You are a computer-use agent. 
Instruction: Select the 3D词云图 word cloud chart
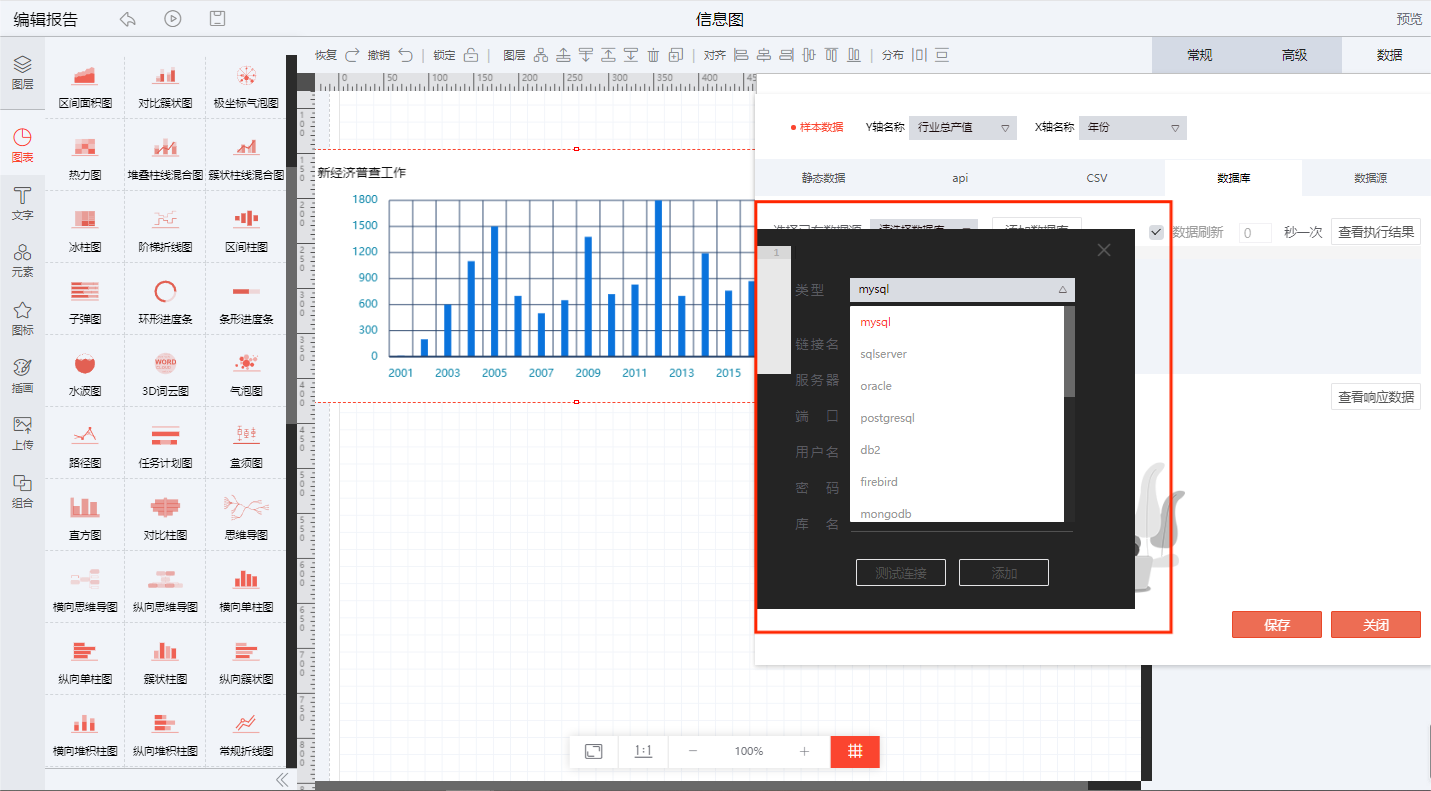pyautogui.click(x=165, y=373)
